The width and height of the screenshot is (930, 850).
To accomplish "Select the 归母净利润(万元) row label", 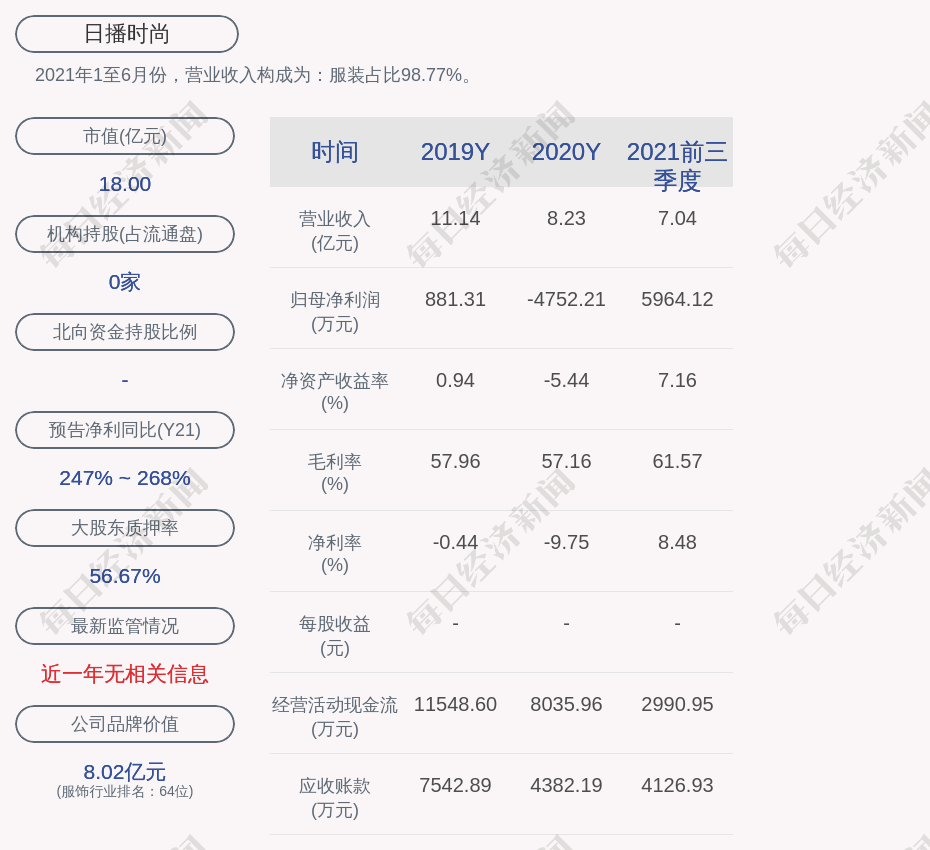I will [335, 311].
